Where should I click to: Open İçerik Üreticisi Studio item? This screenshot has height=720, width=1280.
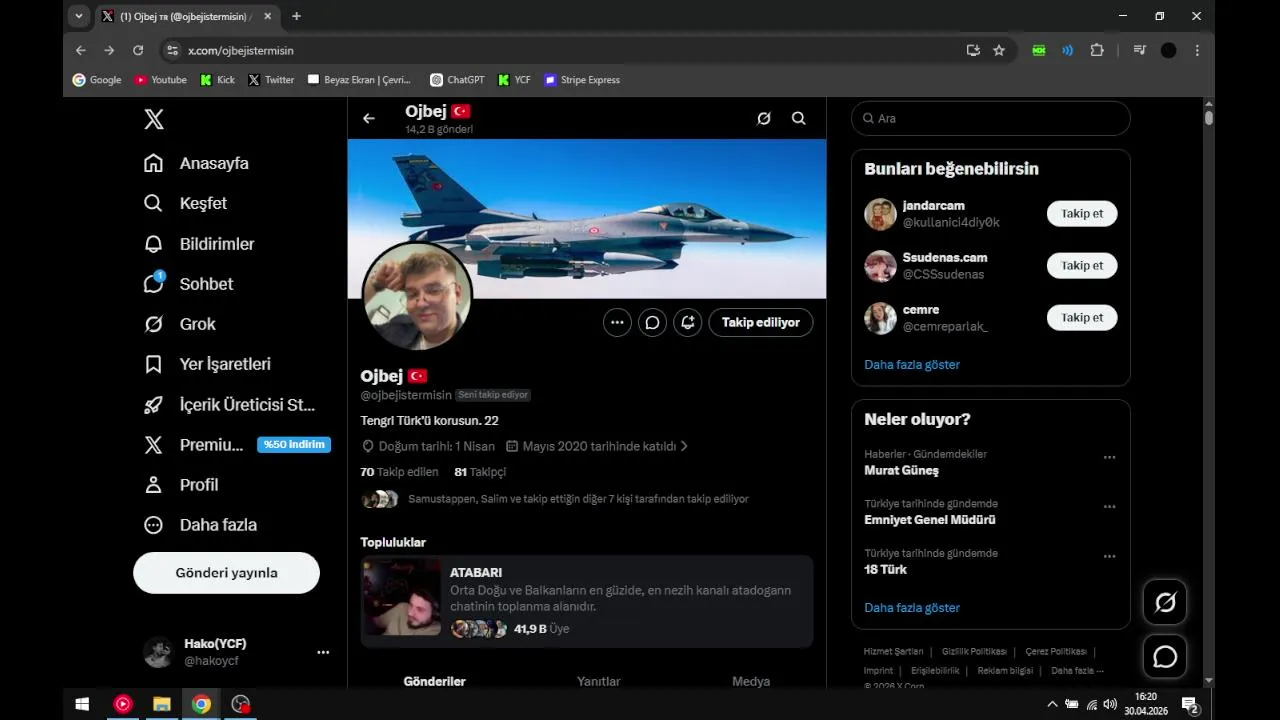229,405
